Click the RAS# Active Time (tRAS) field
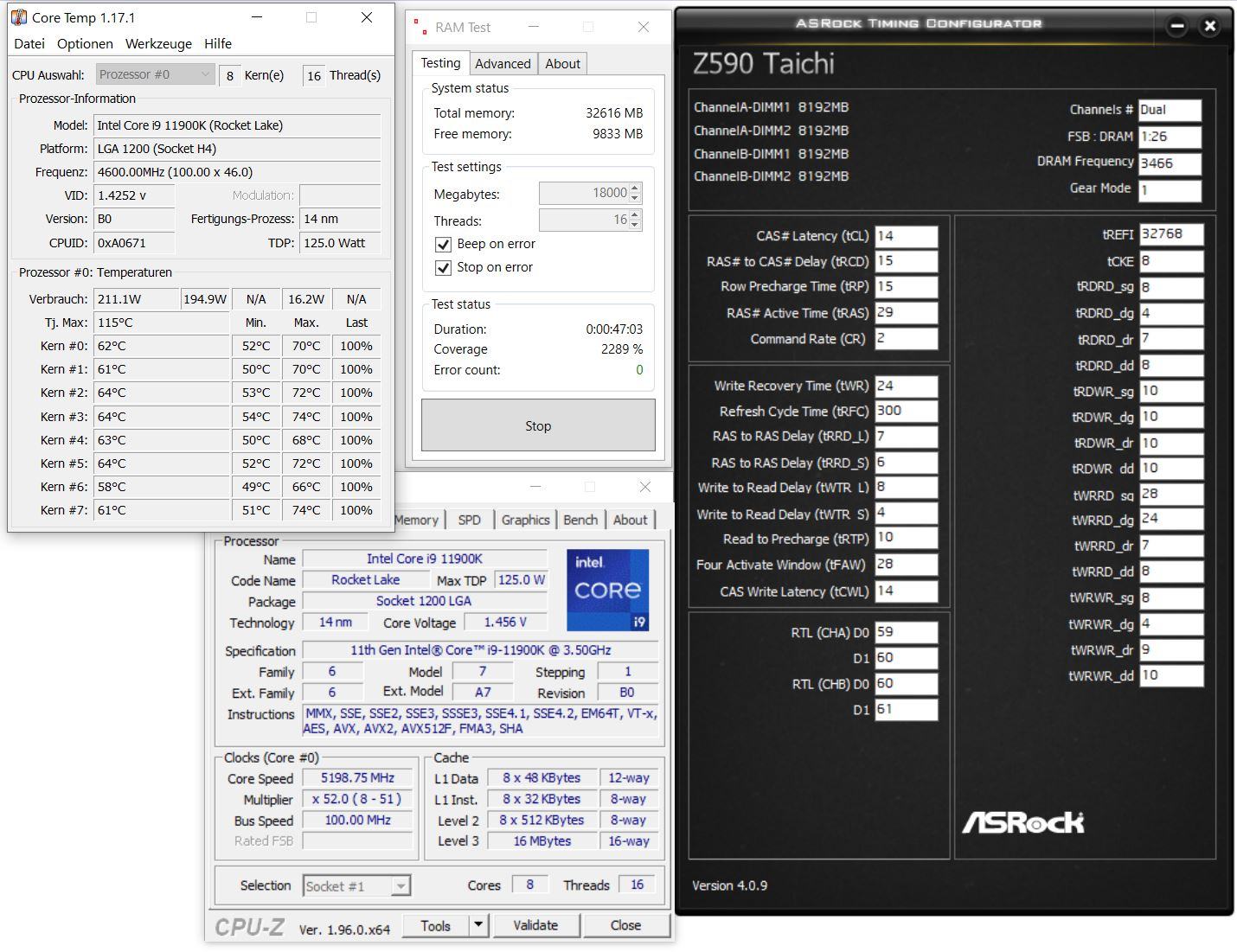The width and height of the screenshot is (1237, 952). tap(906, 313)
